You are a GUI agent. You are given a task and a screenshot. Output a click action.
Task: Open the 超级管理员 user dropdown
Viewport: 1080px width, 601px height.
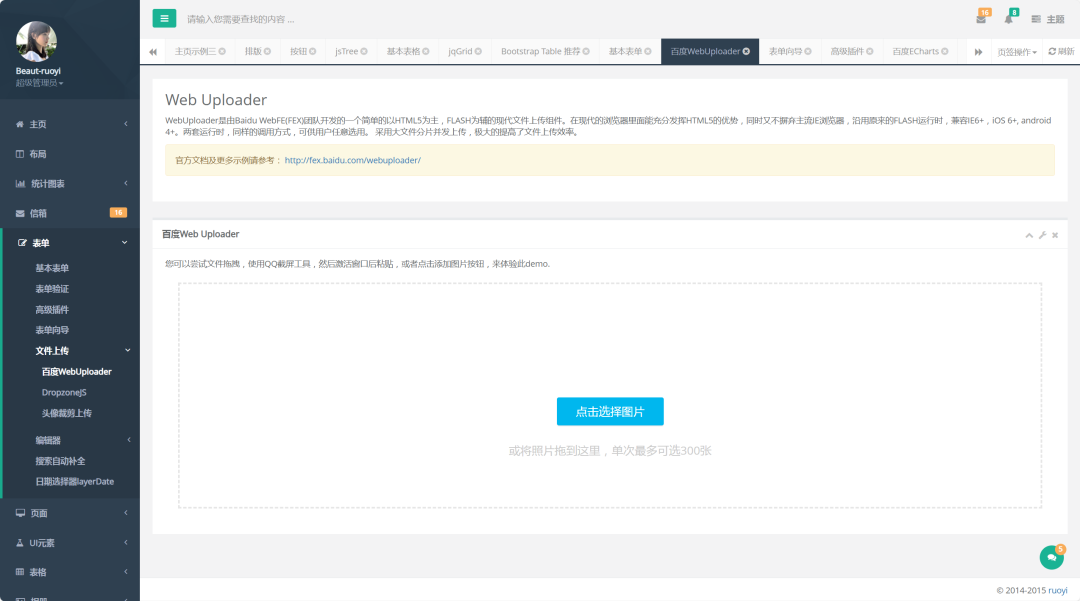point(40,83)
